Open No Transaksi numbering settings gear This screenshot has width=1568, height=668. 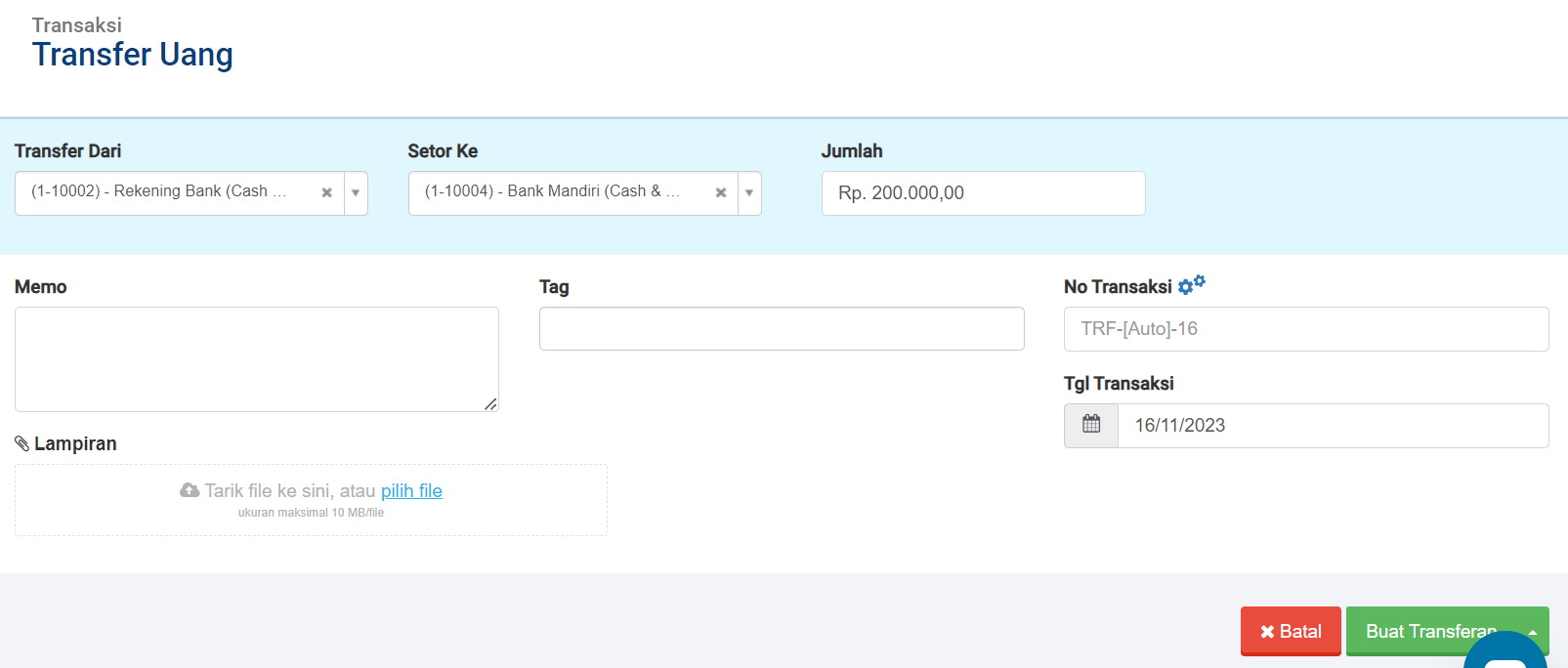[1191, 285]
